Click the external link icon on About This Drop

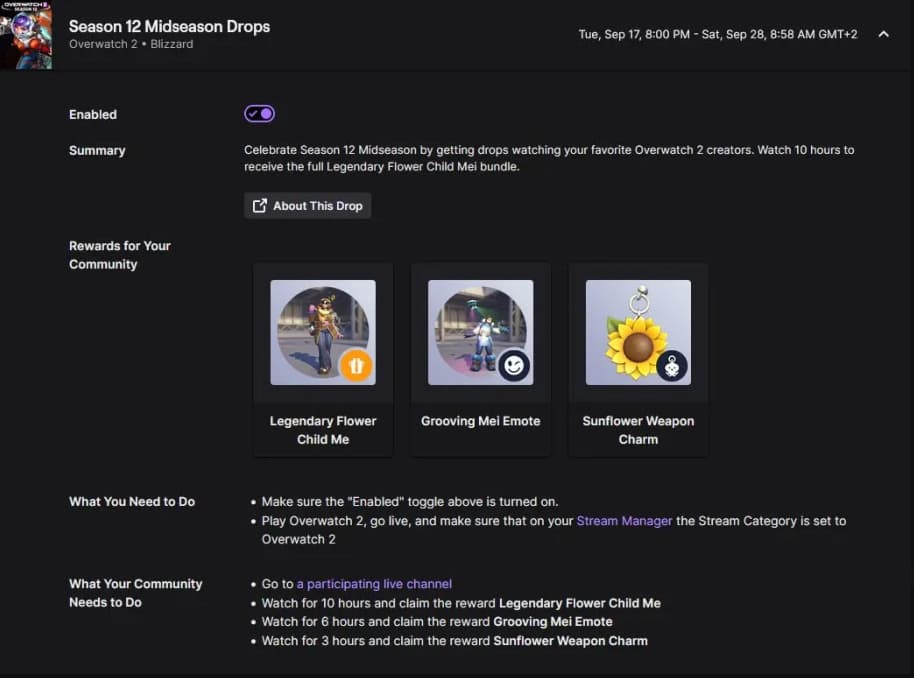pyautogui.click(x=260, y=205)
